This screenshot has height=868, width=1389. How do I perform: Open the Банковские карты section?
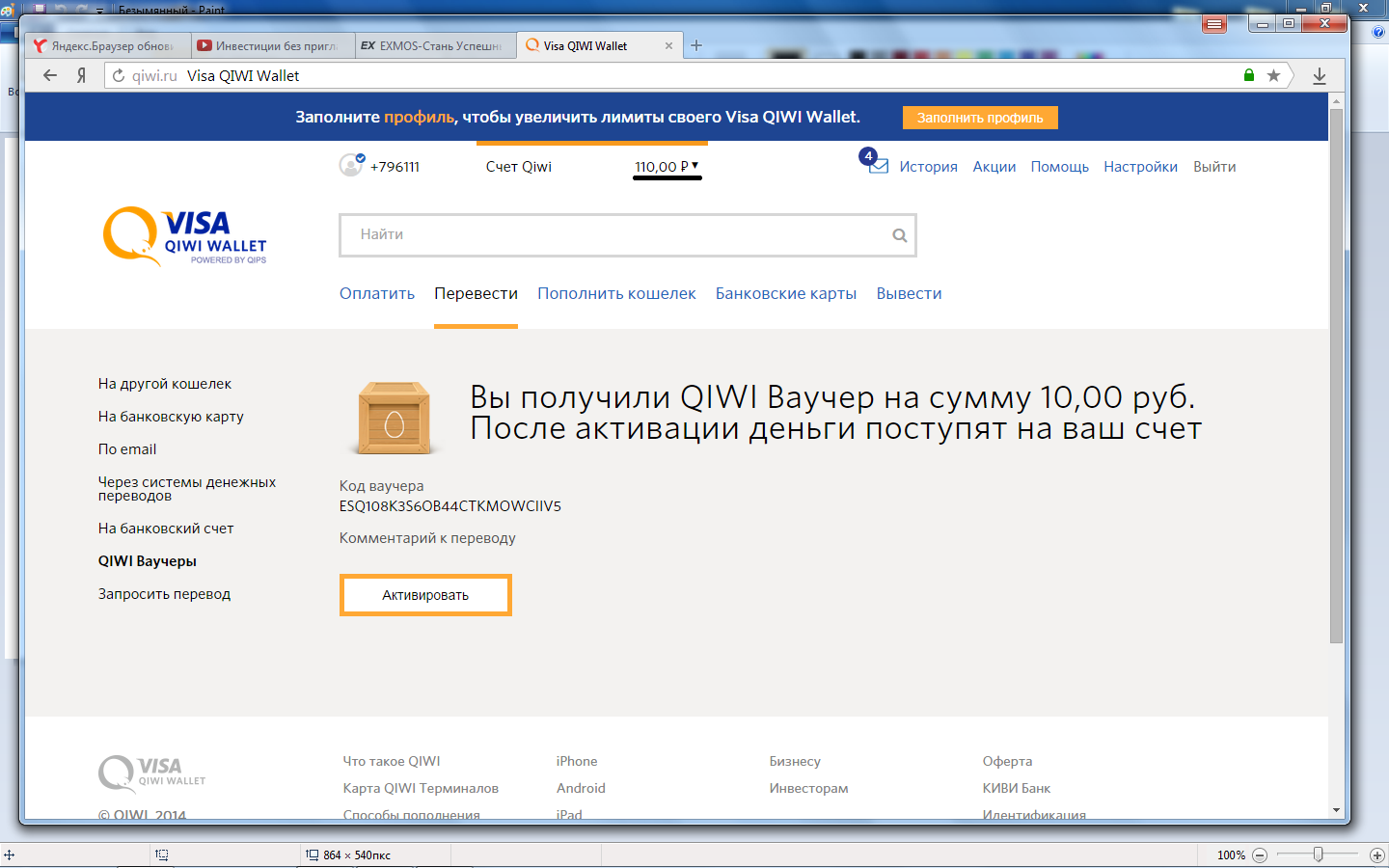coord(786,293)
